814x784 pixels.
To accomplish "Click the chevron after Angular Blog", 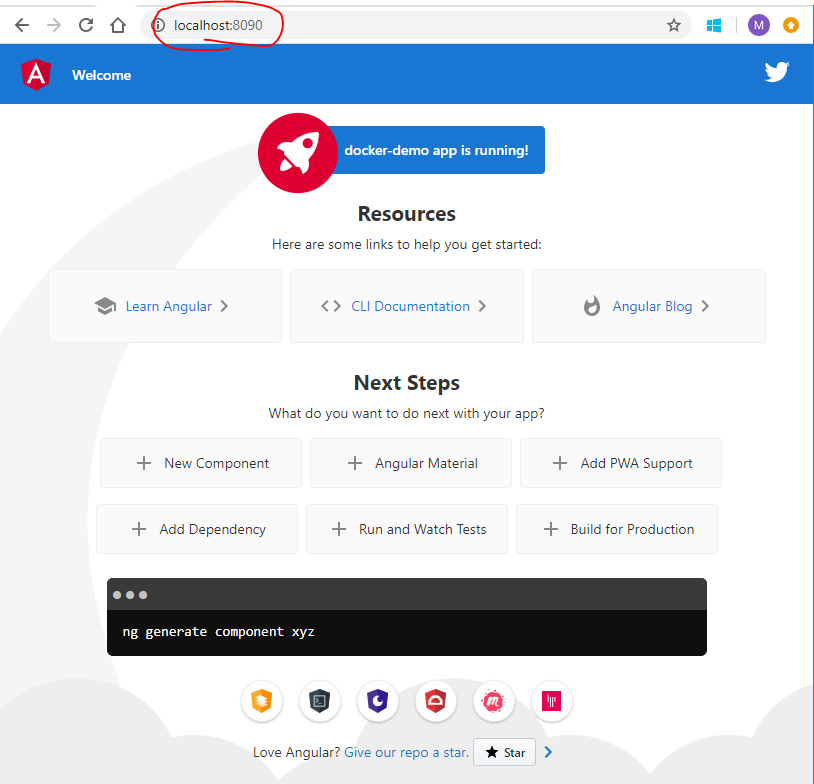I will [705, 306].
